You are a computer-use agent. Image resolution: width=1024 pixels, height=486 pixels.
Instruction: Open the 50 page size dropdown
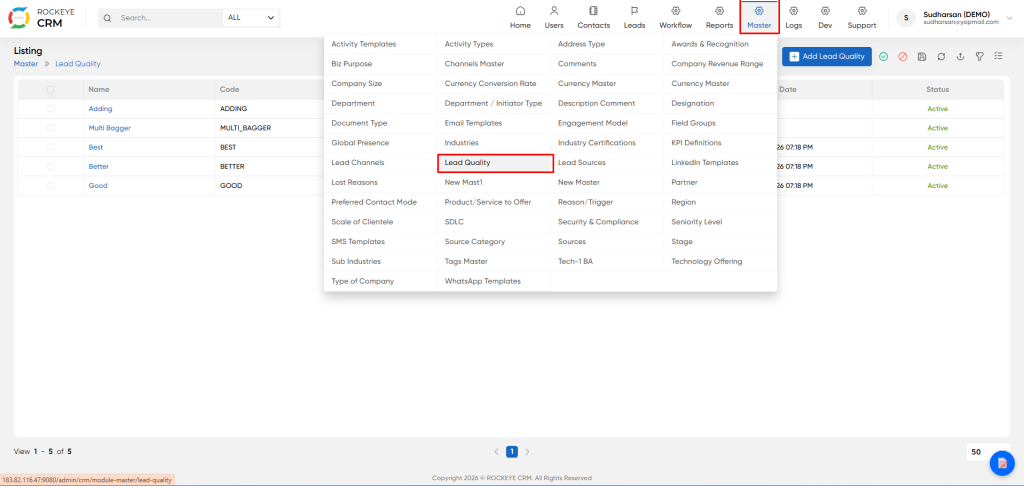988,451
